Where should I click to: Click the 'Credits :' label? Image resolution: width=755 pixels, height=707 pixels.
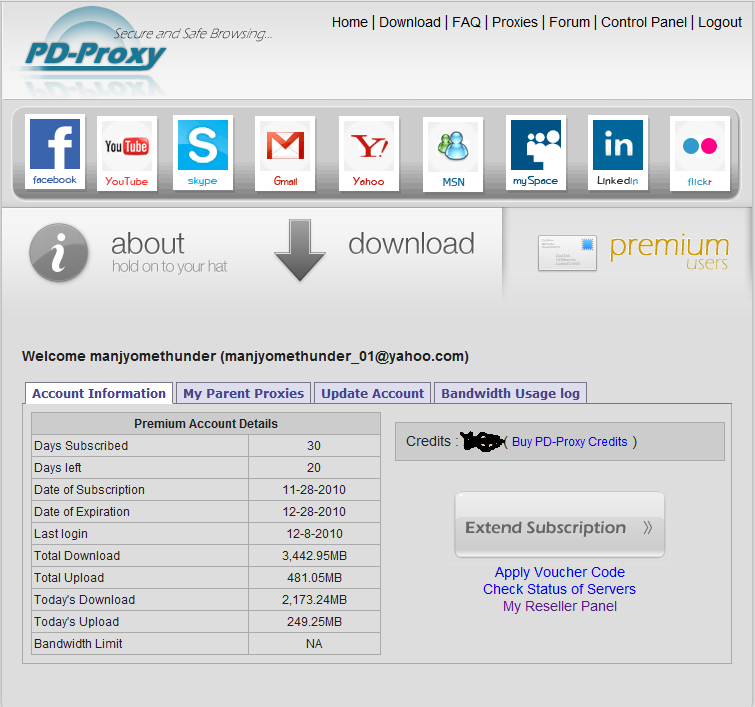pos(432,441)
